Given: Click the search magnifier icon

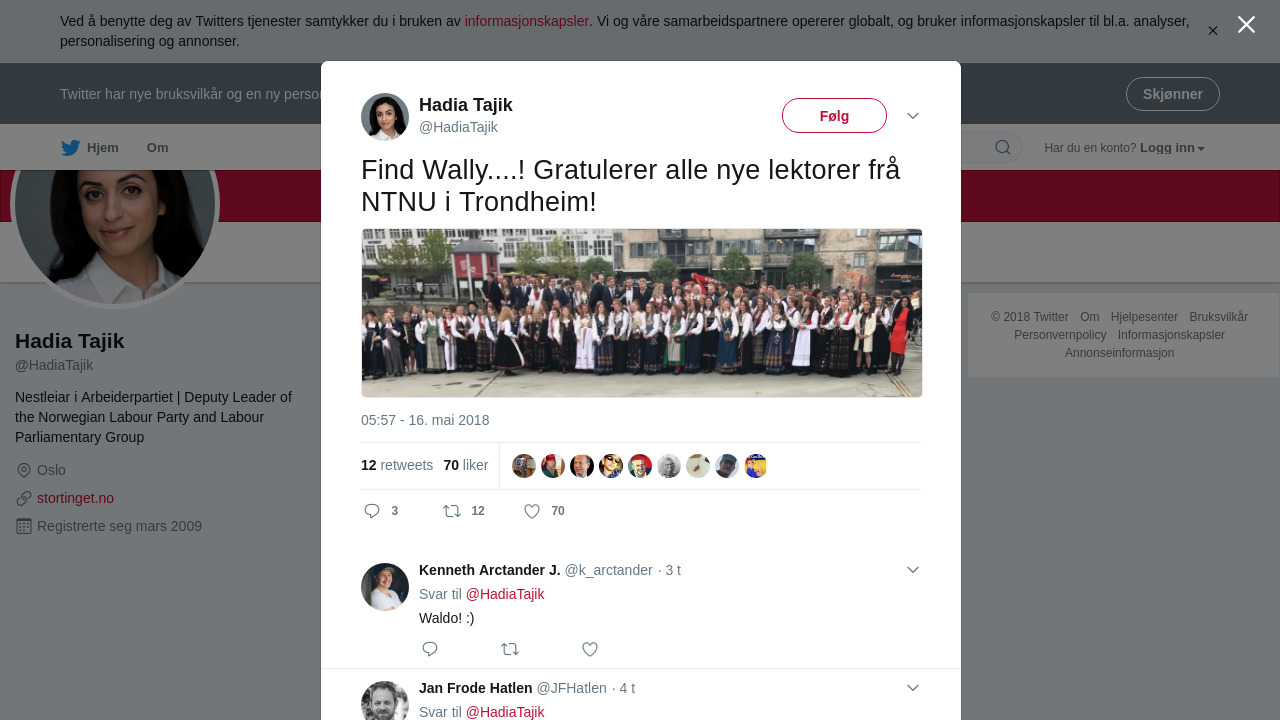Looking at the screenshot, I should 1002,148.
